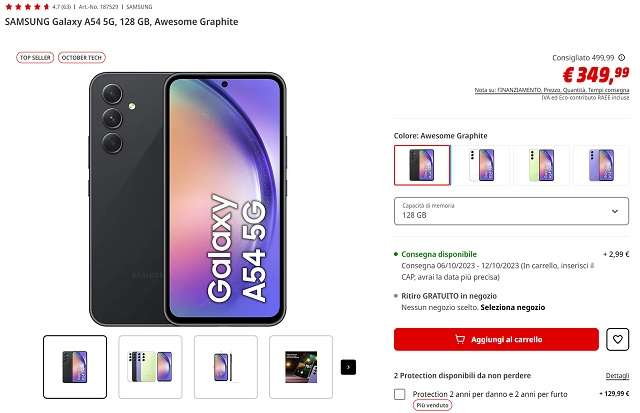Open the star rating reviews
The image size is (640, 413).
[28, 7]
